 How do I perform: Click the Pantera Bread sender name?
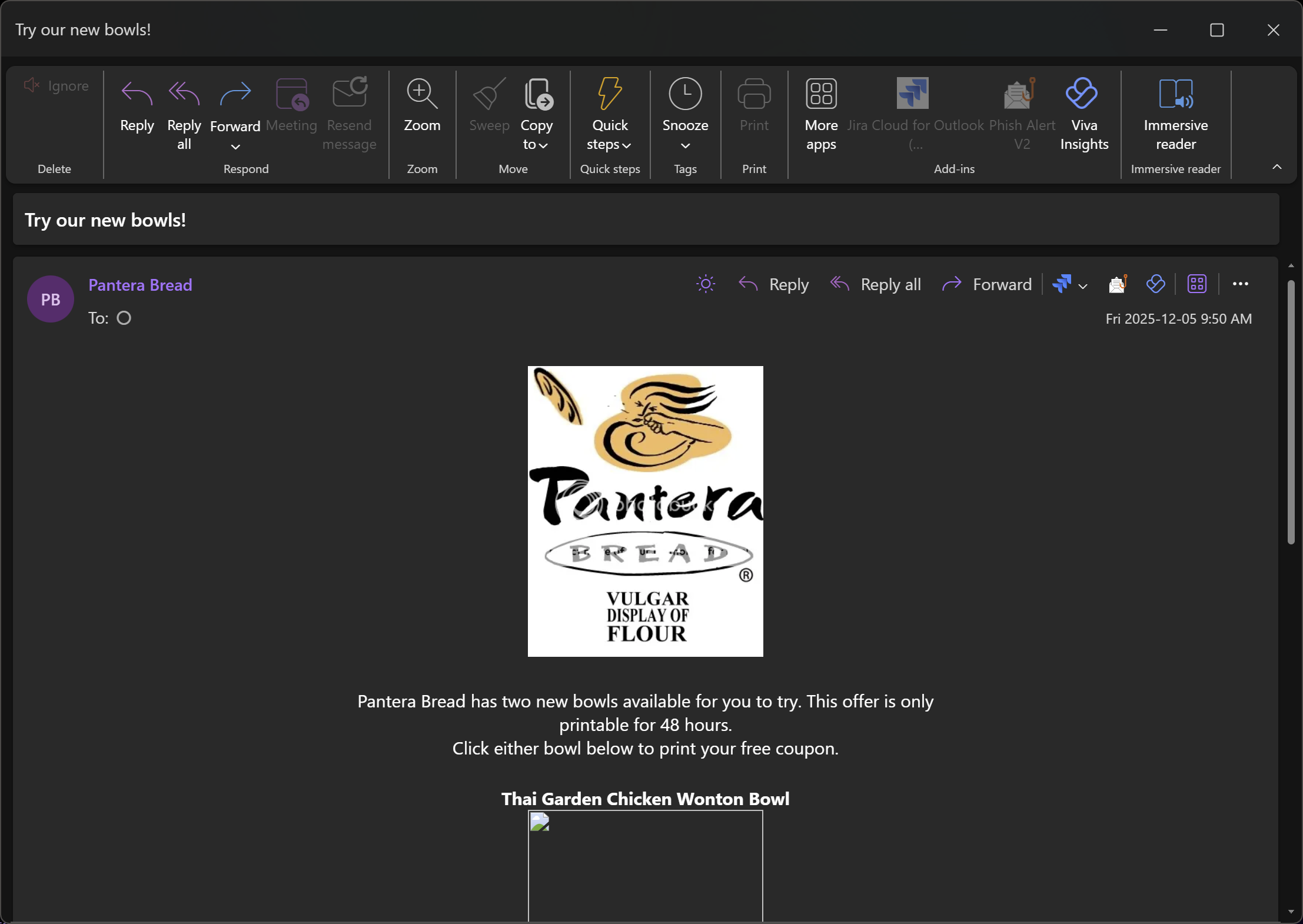click(x=140, y=285)
